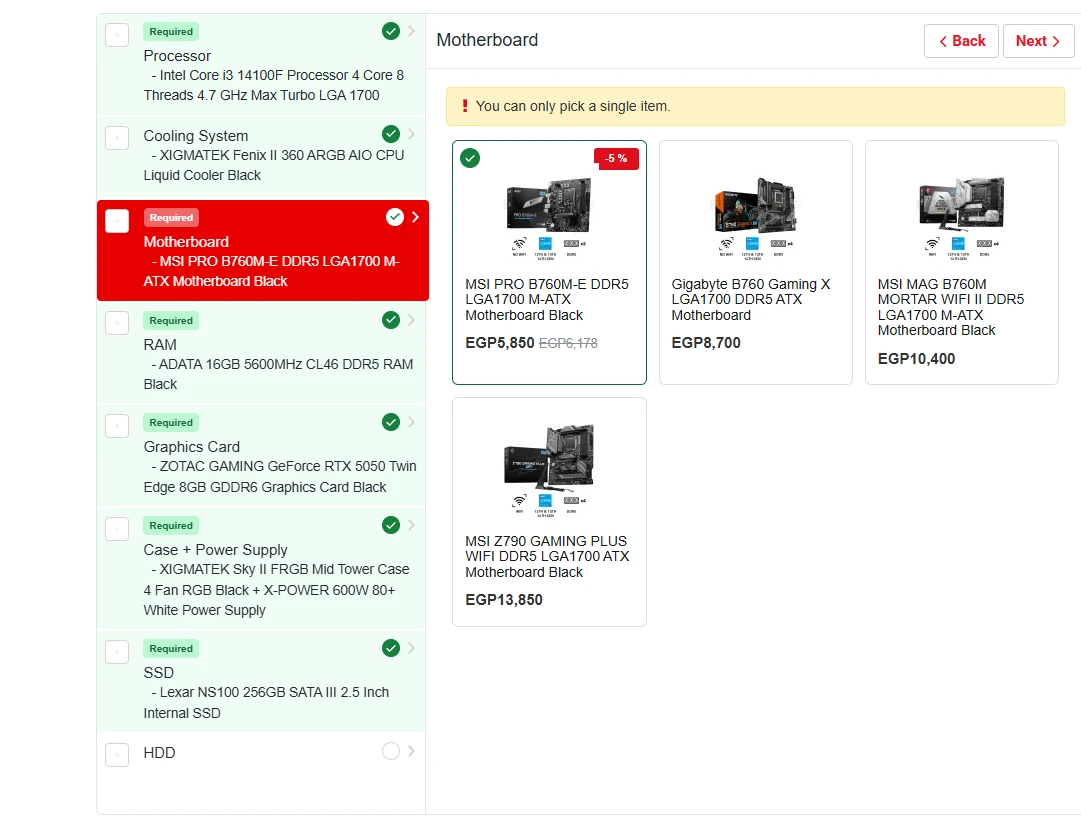Click the Processor component thumbnail box
The width and height of the screenshot is (1081, 834).
(x=117, y=35)
